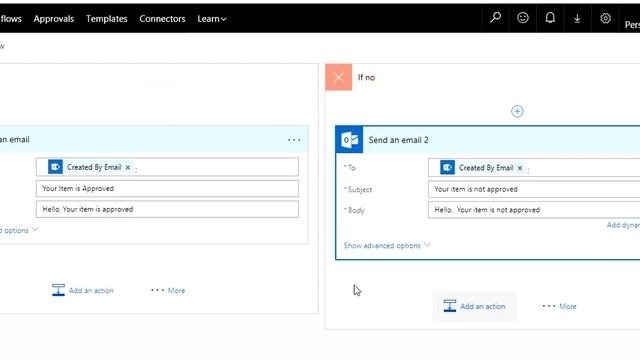Click the To field in the left email card
Viewport: 640px width, 360px height.
click(167, 167)
